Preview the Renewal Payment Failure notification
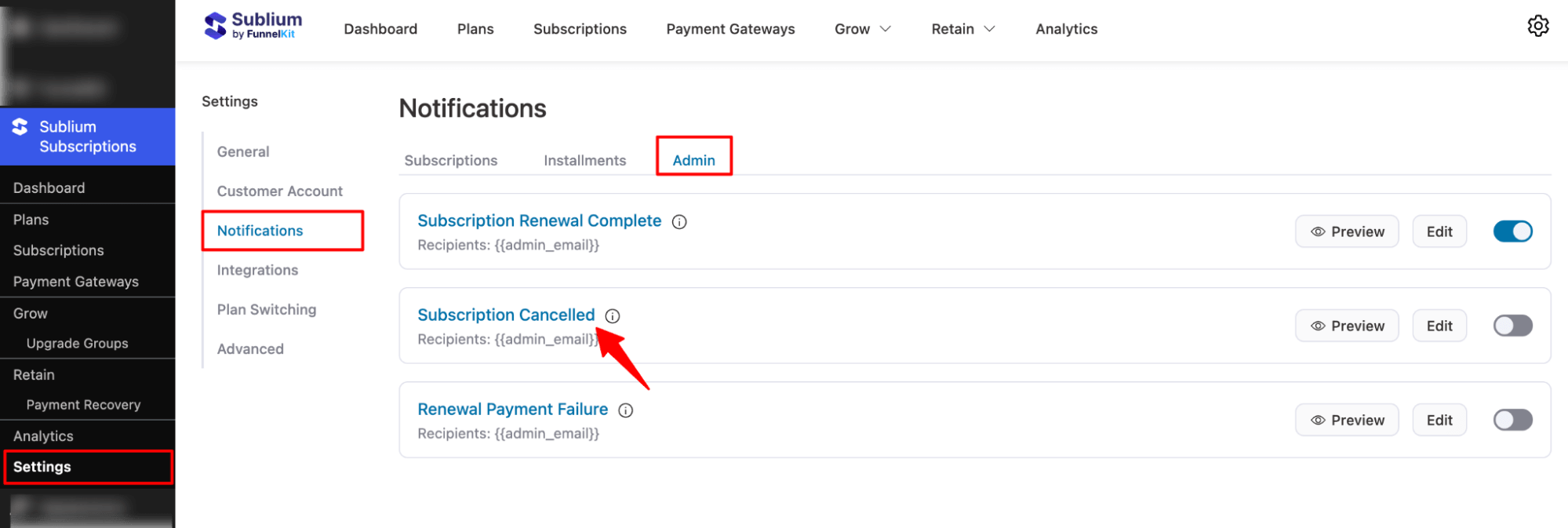Image resolution: width=1568 pixels, height=528 pixels. (1347, 420)
